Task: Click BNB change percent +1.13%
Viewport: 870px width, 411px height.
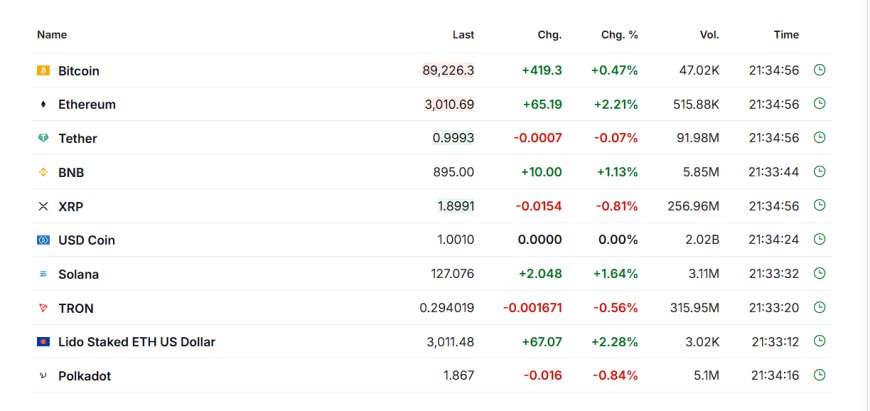Action: [x=618, y=172]
